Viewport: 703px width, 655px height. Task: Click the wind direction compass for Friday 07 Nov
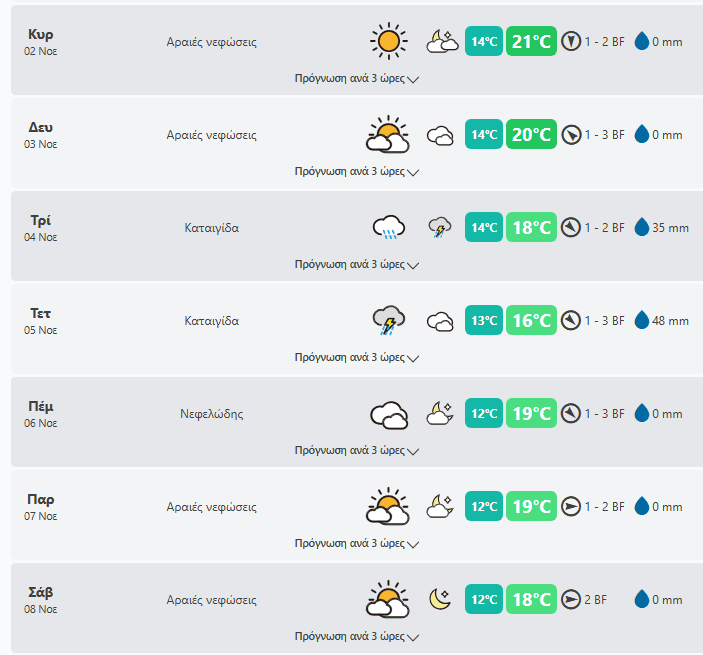(571, 507)
